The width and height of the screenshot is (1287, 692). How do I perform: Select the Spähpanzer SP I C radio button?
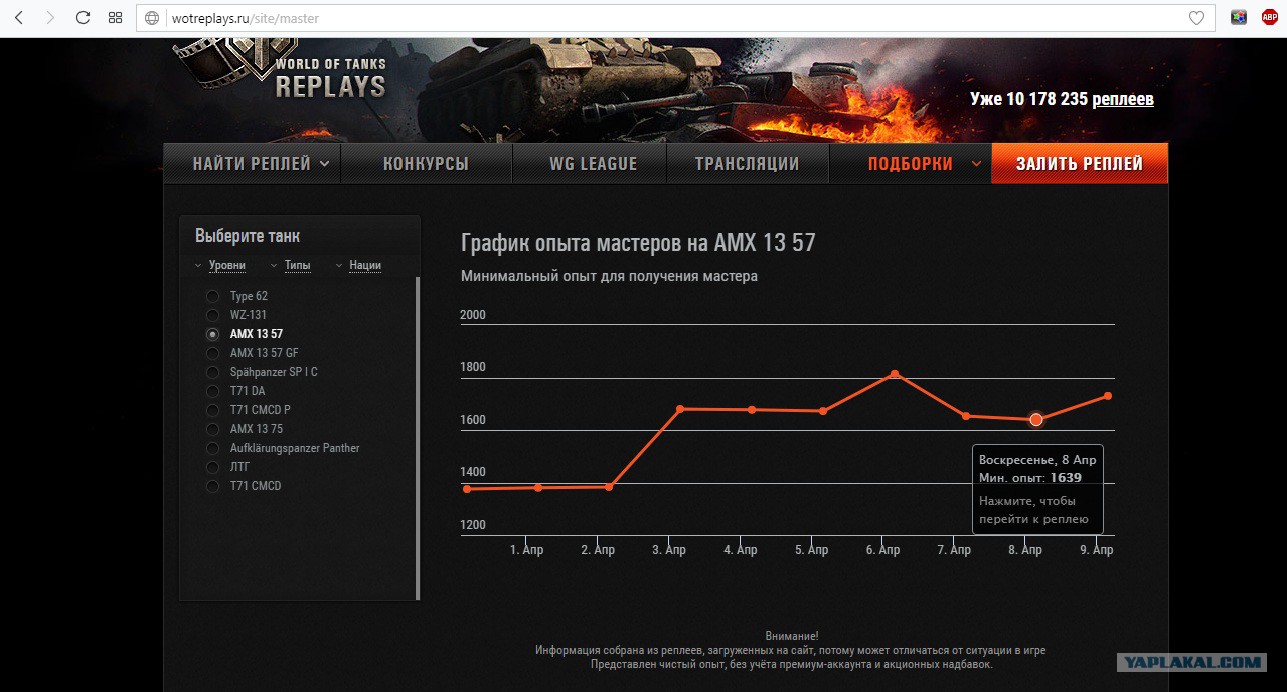click(x=212, y=372)
